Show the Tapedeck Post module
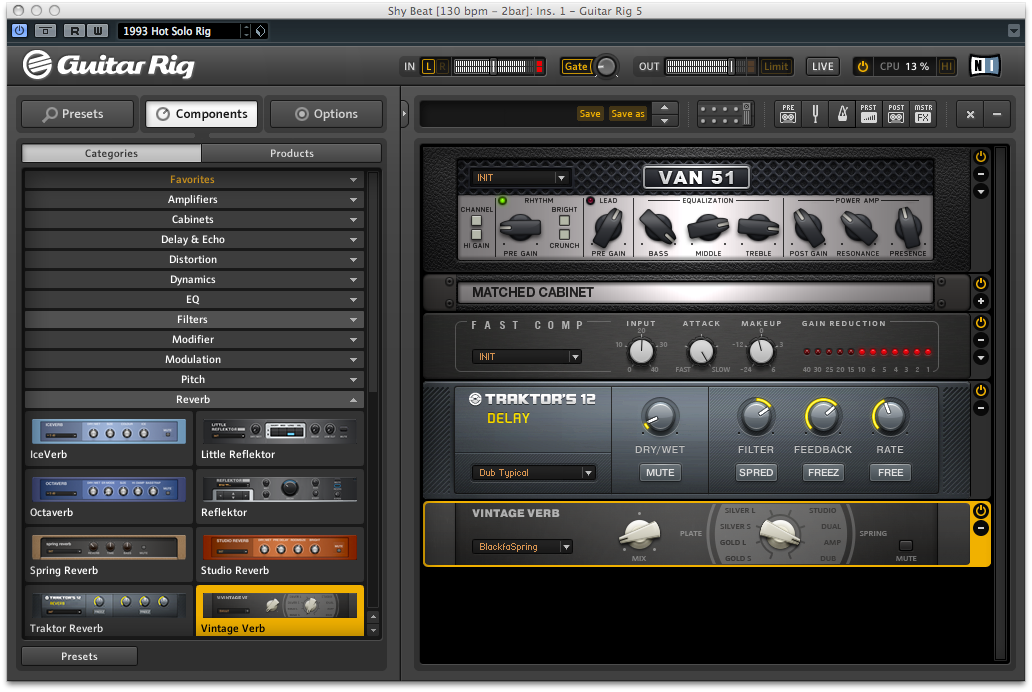Screen dimensions: 1032x692 [x=896, y=114]
